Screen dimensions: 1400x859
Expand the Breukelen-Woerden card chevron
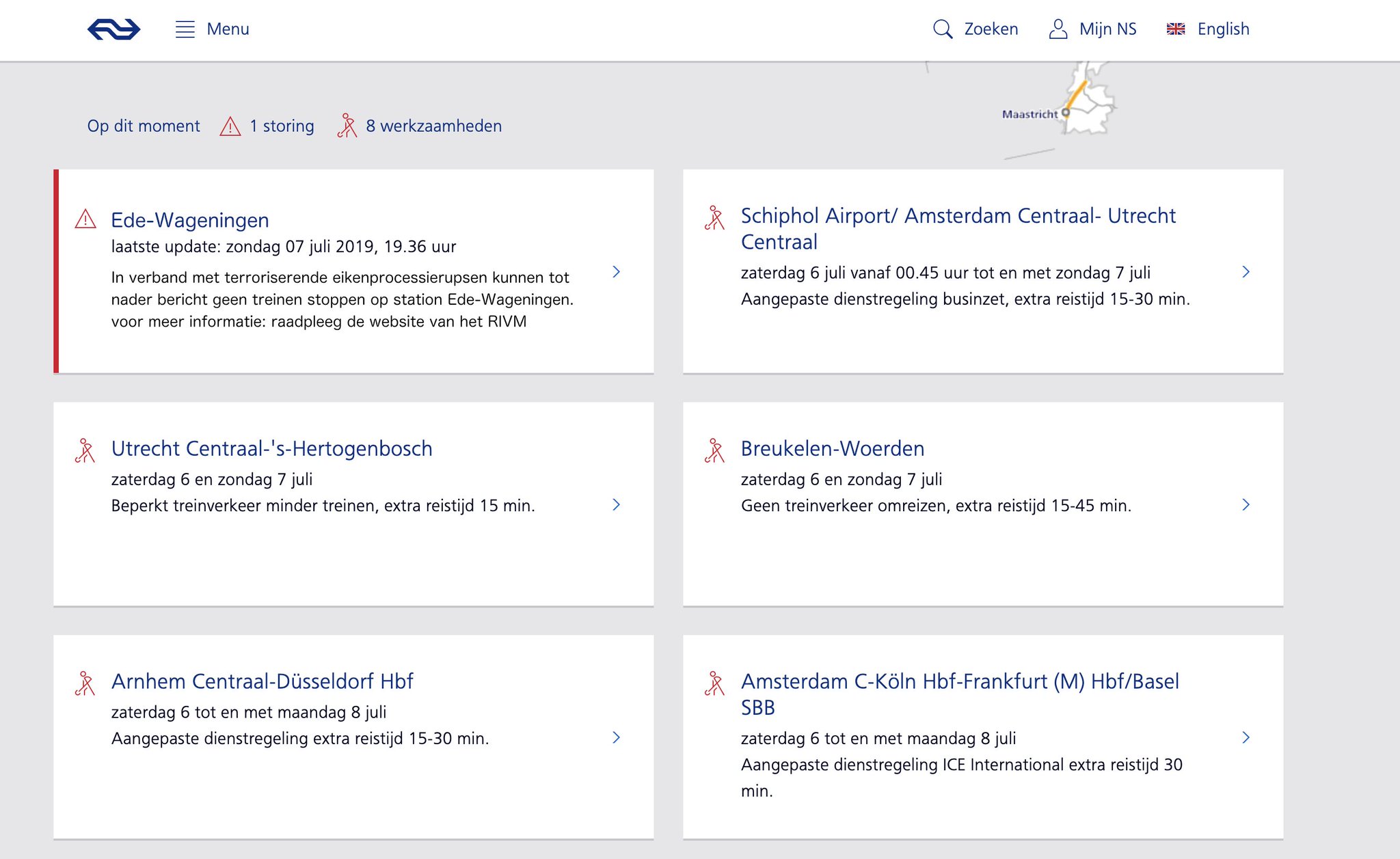[x=1246, y=505]
